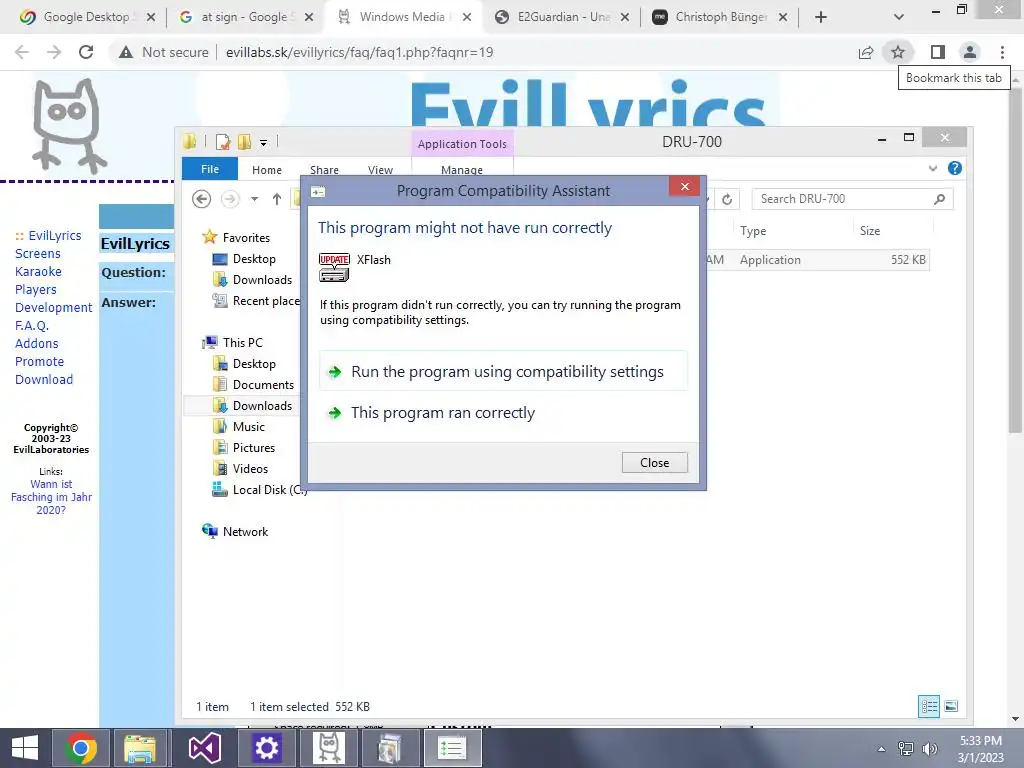Choose 'This program ran correctly' option
Viewport: 1024px width, 768px height.
click(x=503, y=413)
